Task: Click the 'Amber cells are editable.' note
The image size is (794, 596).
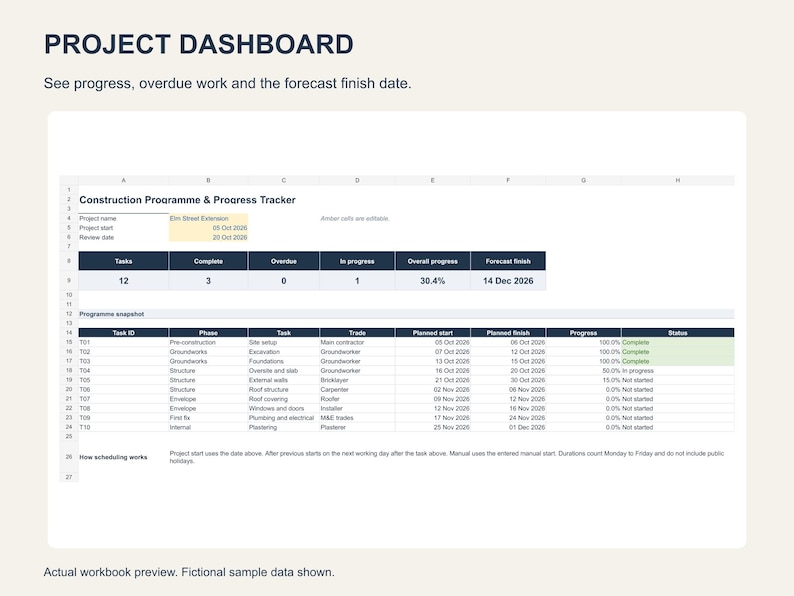Action: tap(355, 218)
